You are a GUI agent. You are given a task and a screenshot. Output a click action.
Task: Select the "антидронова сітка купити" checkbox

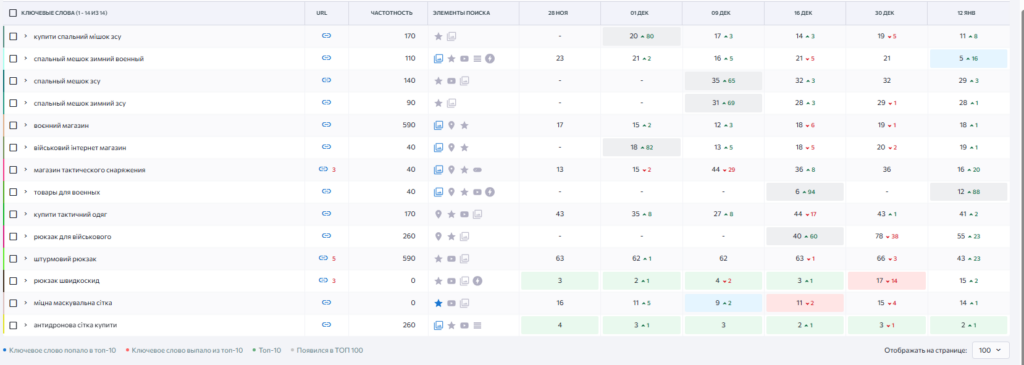(x=13, y=325)
